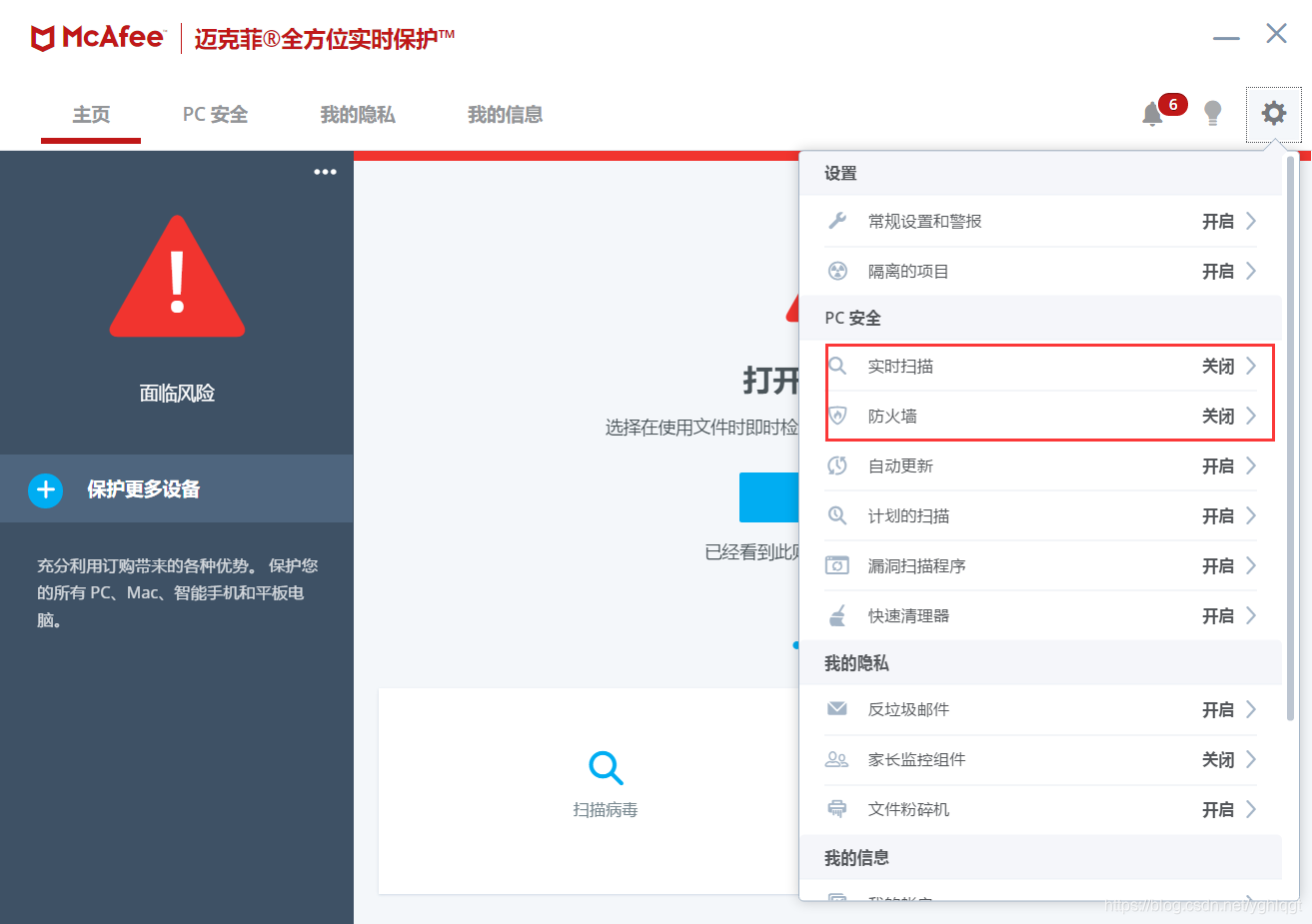Click the clock-search icon next to 计划的扫描
This screenshot has width=1312, height=924.
point(837,515)
